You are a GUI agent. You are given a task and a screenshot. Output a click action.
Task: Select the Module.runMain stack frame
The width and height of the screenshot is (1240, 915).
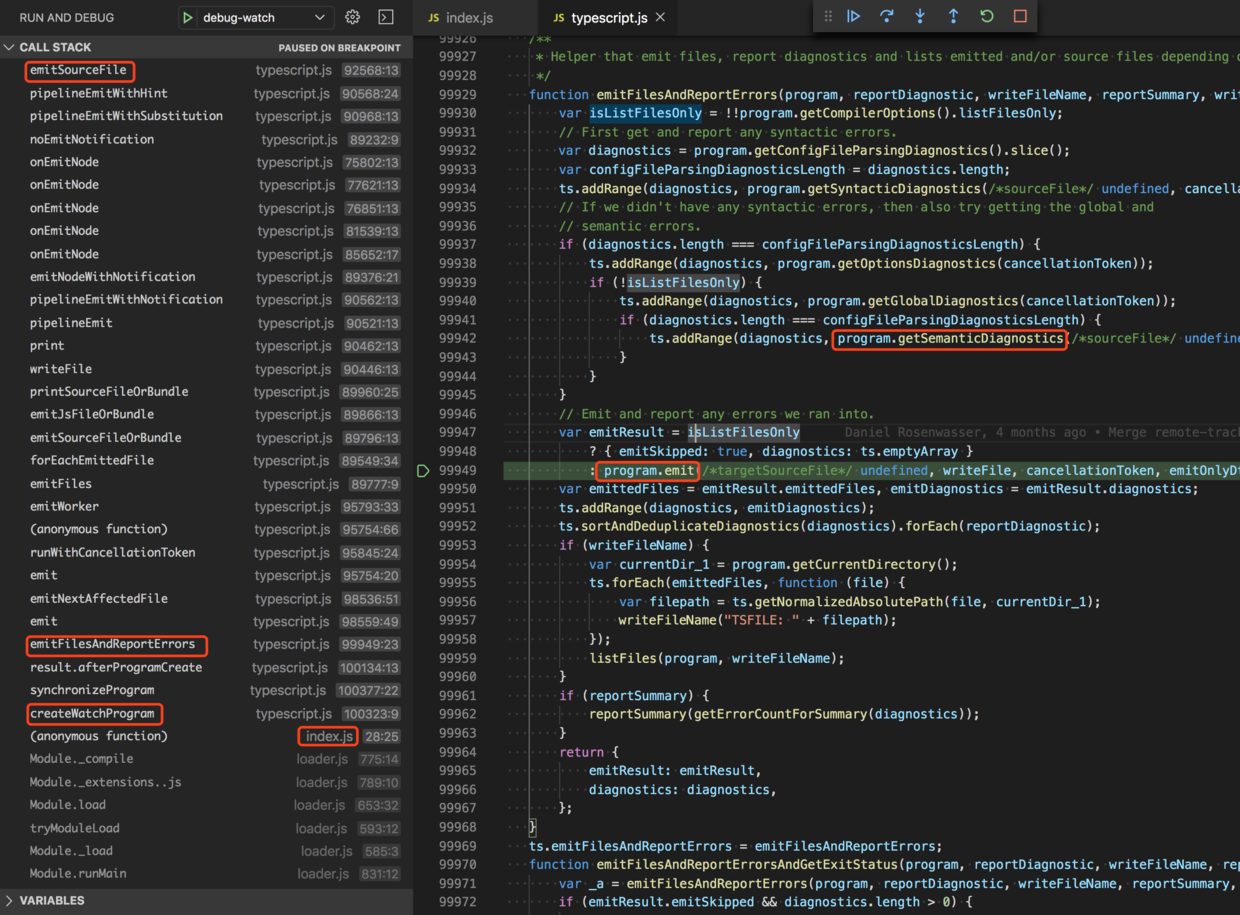[x=78, y=873]
